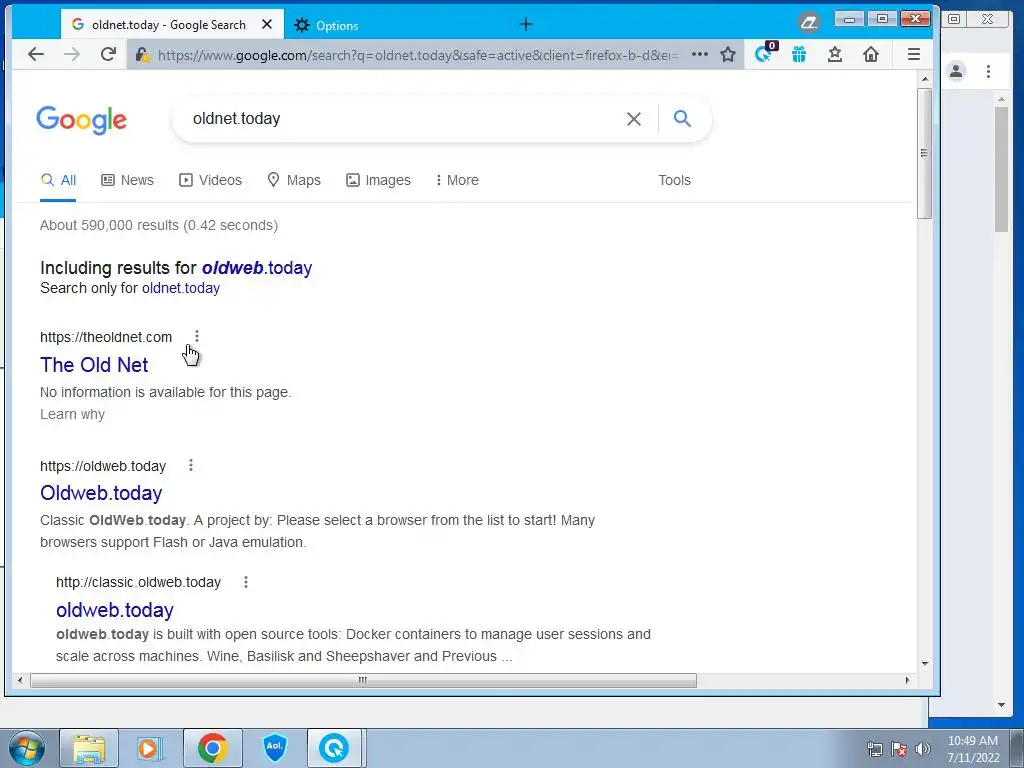Open File Explorer from the taskbar

[x=89, y=748]
